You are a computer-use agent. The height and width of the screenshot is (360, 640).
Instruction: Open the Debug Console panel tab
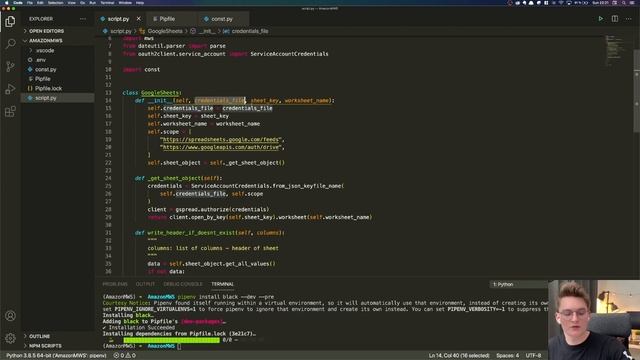182,284
